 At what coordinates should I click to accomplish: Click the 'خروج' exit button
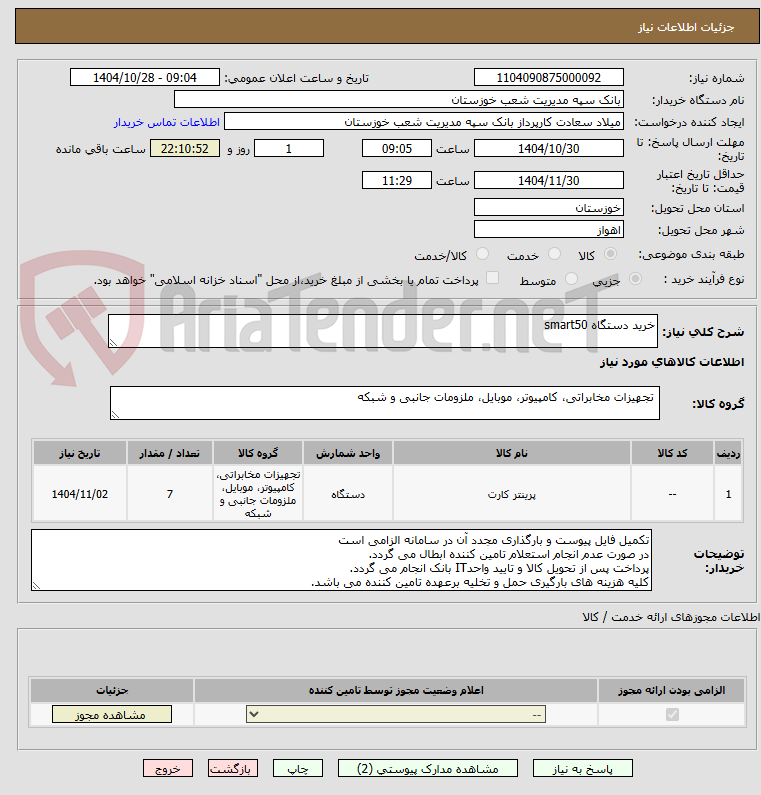click(x=168, y=769)
